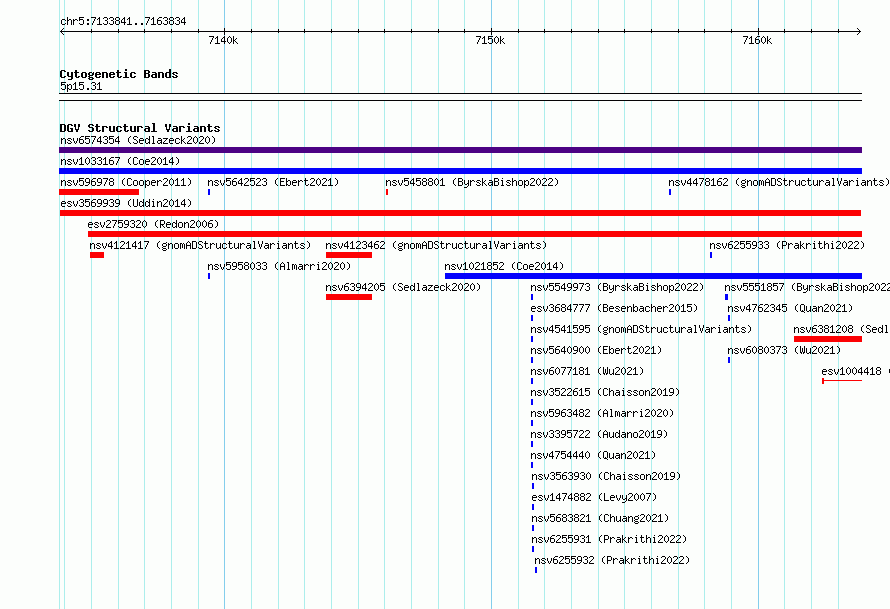Click the red bar beneath nsv4123462
The height and width of the screenshot is (609, 890).
[x=349, y=255]
